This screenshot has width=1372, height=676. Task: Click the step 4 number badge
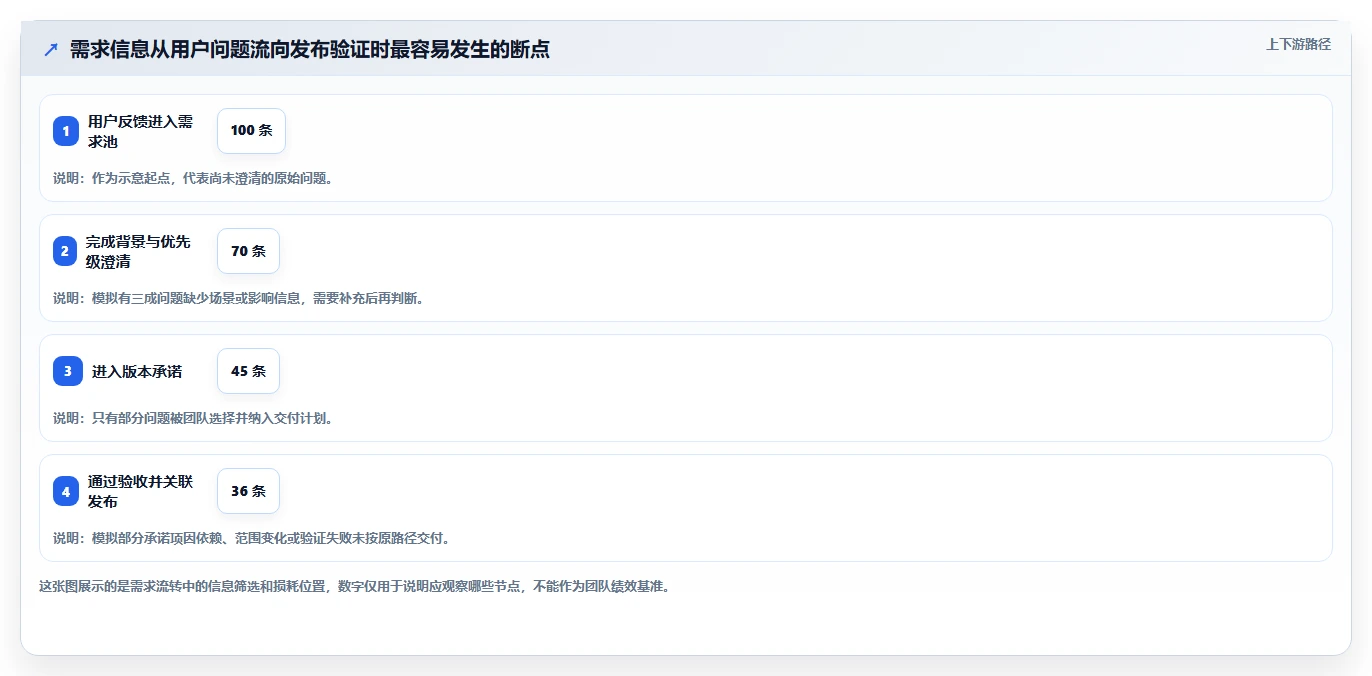point(66,491)
